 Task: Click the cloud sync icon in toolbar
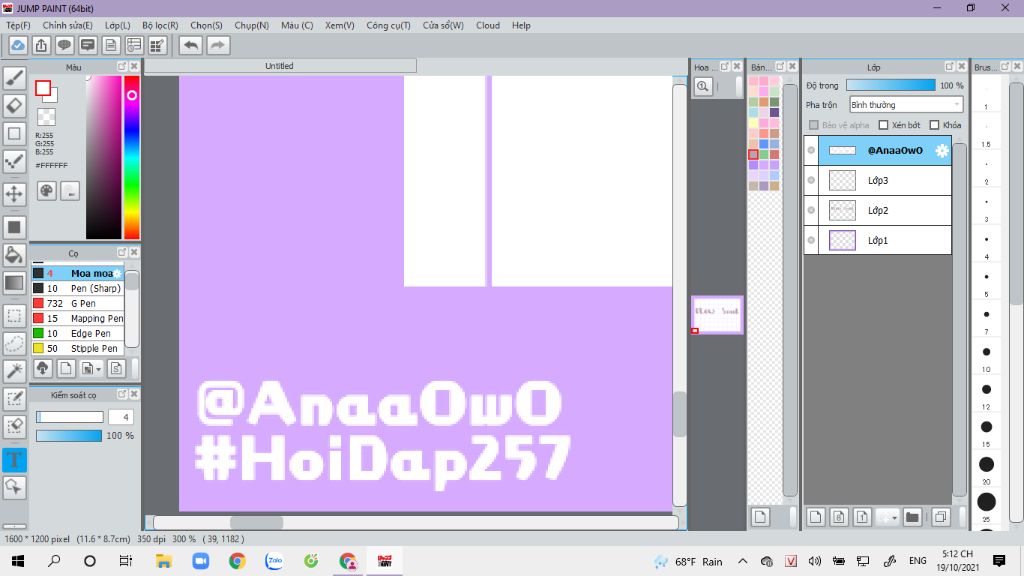click(x=18, y=45)
